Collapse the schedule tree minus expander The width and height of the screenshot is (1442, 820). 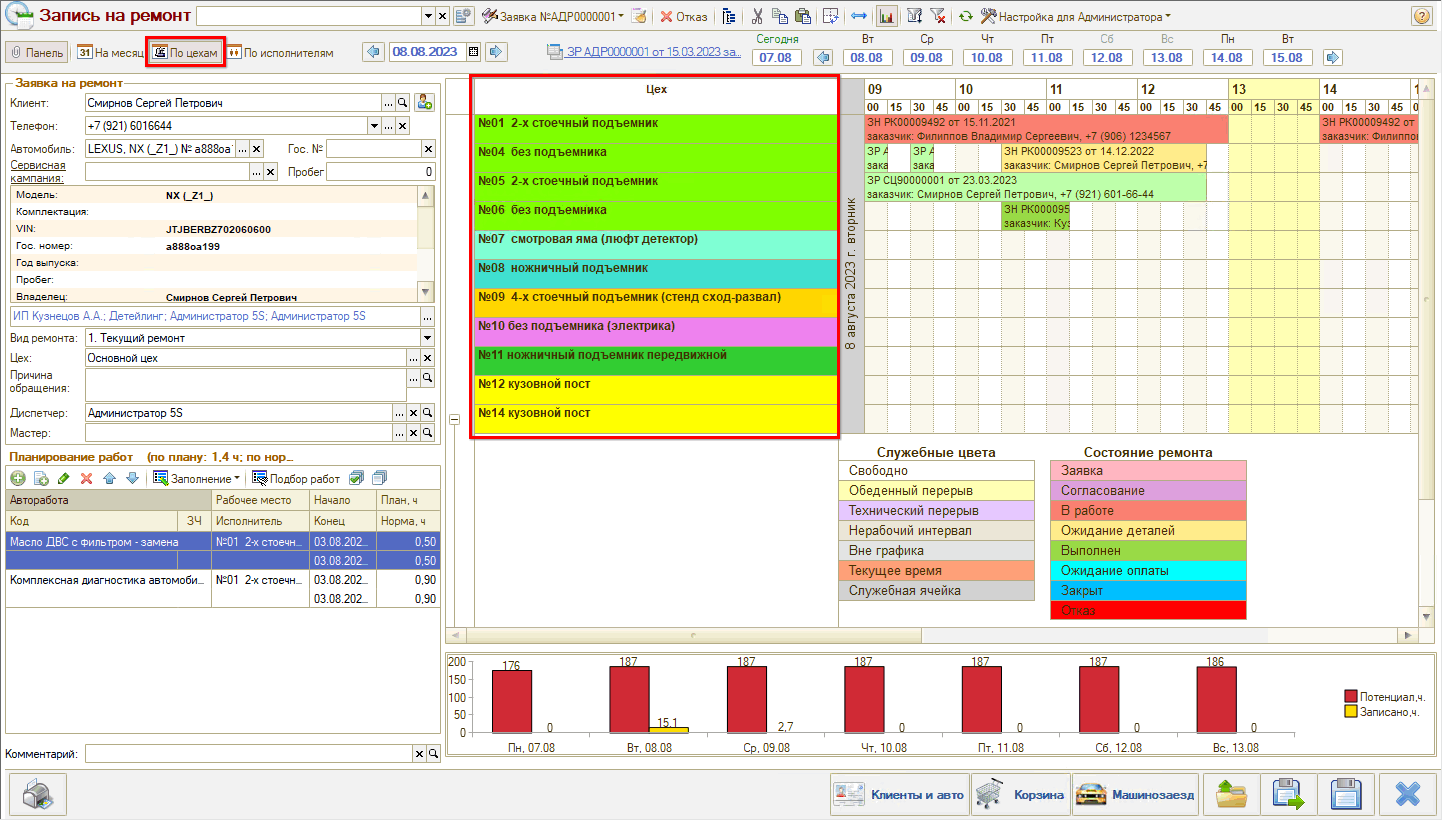point(453,420)
